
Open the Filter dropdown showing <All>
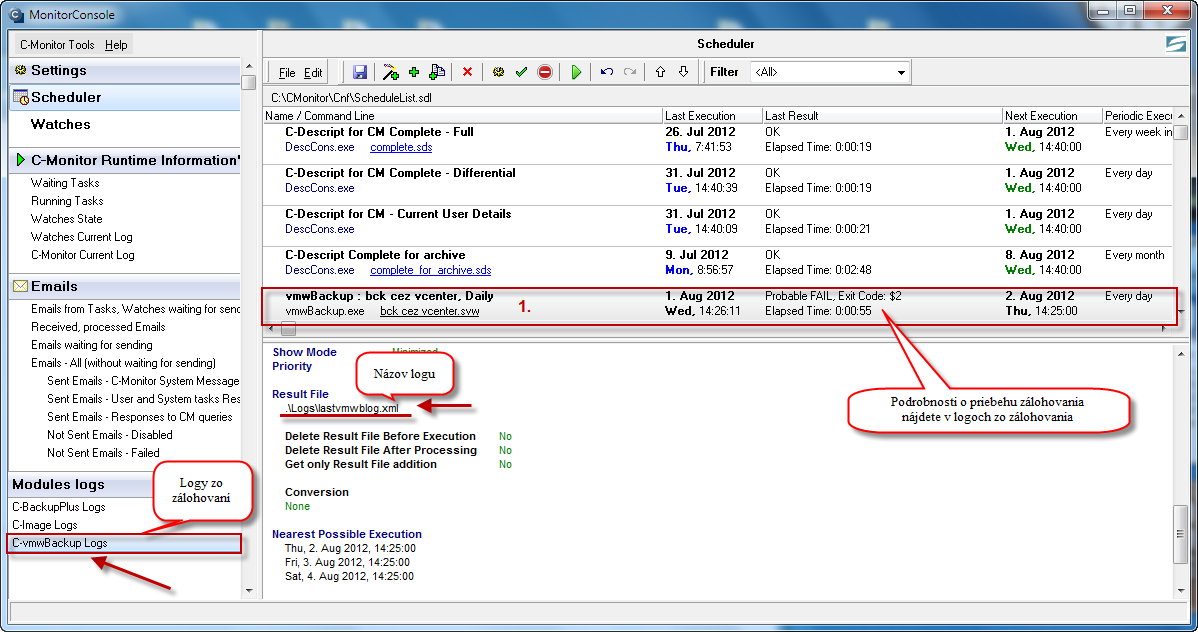pyautogui.click(x=830, y=72)
